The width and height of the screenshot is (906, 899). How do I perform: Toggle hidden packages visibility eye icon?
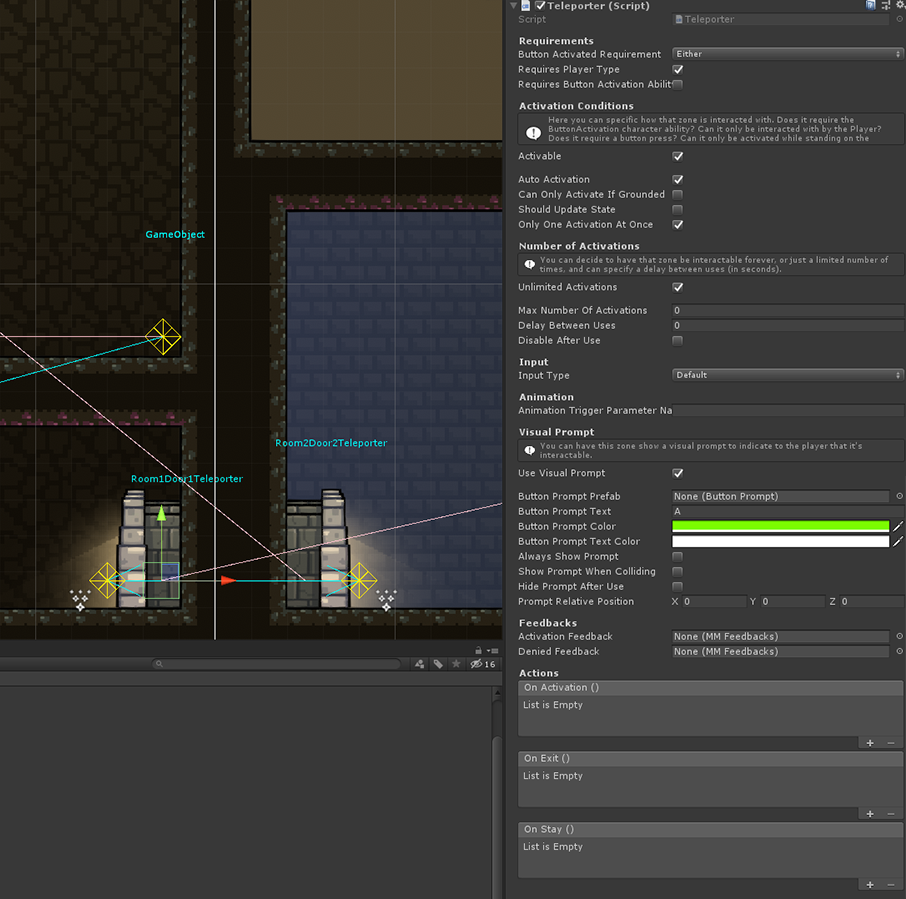478,664
